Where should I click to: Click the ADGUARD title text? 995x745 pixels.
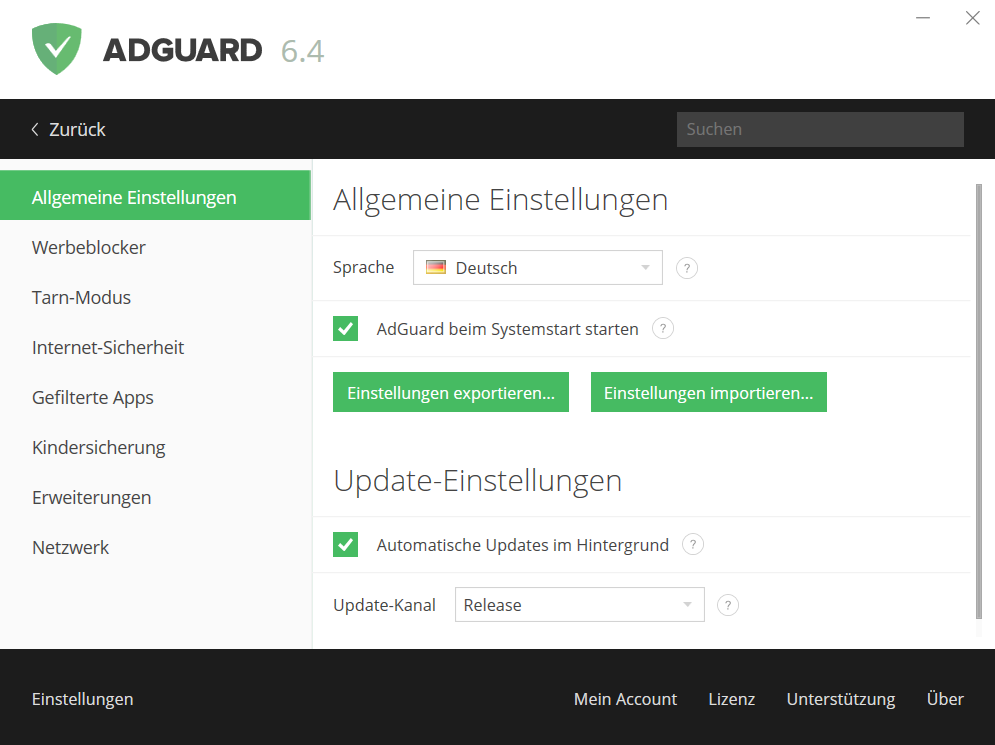182,50
